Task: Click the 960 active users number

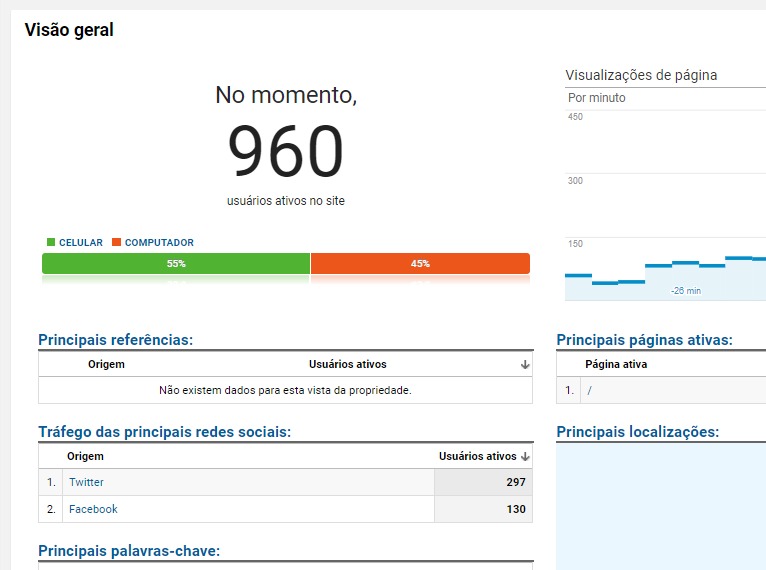Action: pyautogui.click(x=286, y=150)
